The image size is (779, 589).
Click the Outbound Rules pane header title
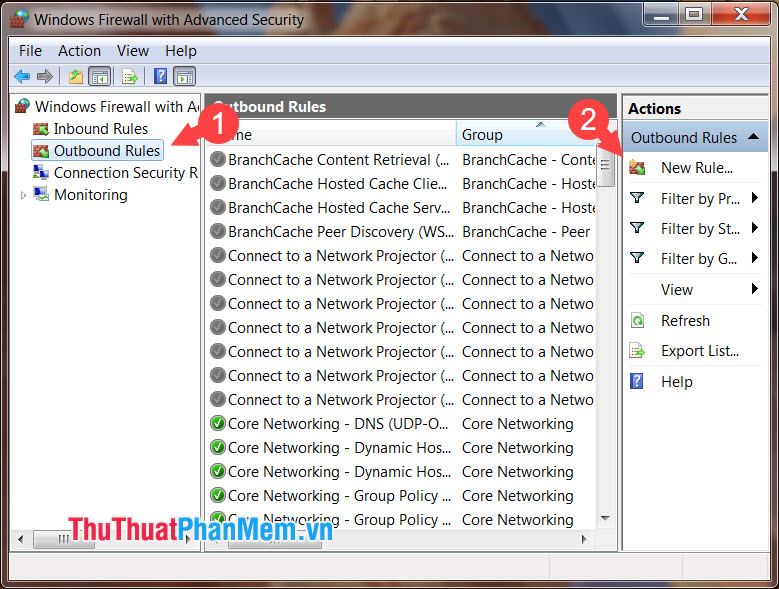point(269,107)
